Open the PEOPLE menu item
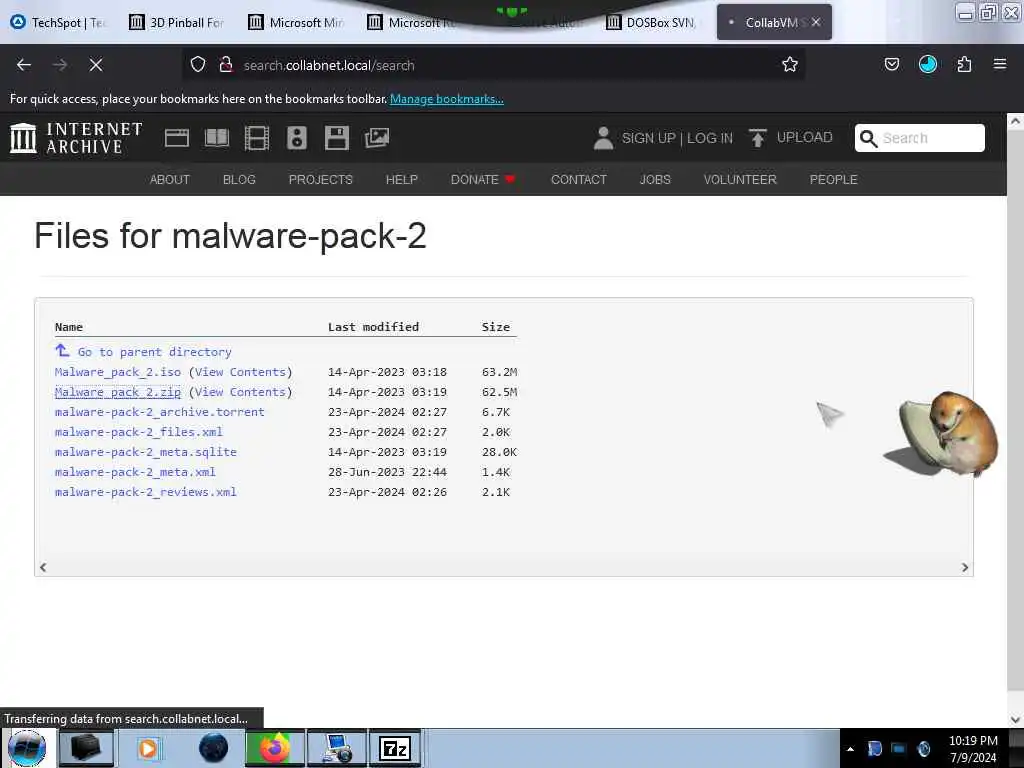Image resolution: width=1024 pixels, height=768 pixels. pos(833,180)
